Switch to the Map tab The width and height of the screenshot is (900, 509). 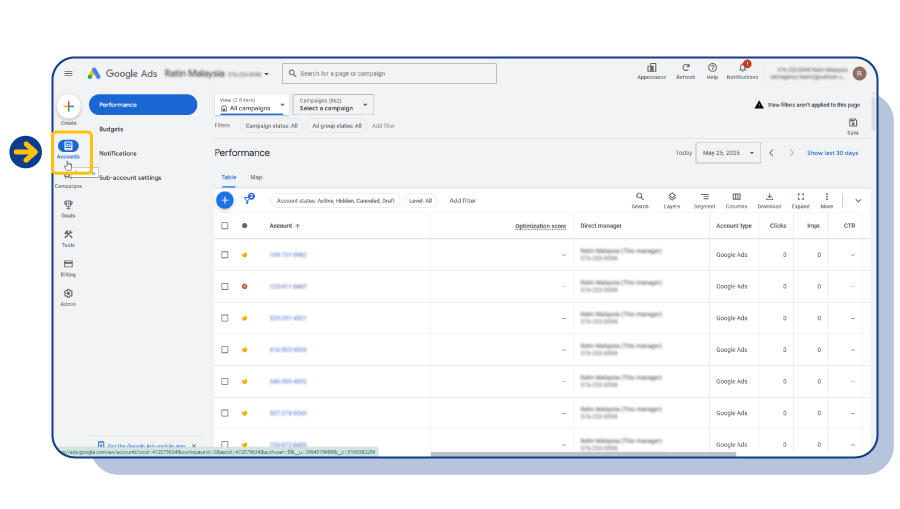[256, 177]
